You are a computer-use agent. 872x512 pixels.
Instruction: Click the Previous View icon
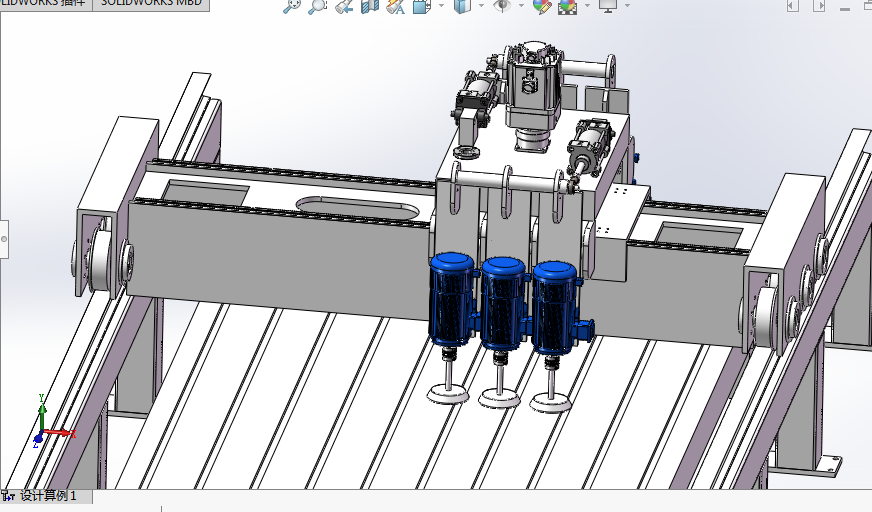tap(344, 6)
